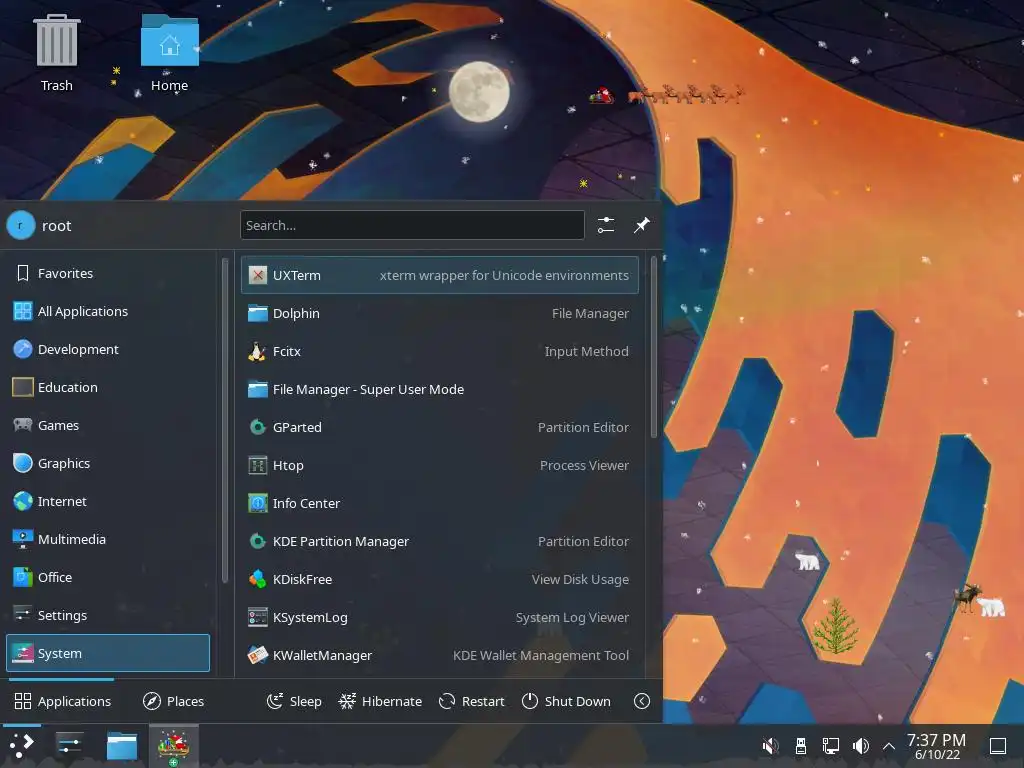Switch to the Places tab
The image size is (1024, 768).
pos(174,701)
